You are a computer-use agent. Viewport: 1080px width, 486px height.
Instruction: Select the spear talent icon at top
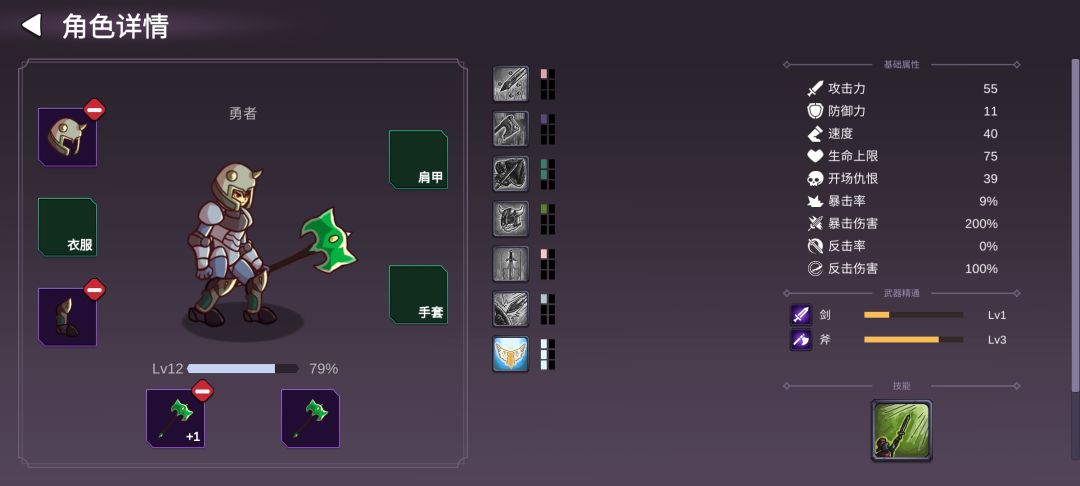(x=510, y=84)
